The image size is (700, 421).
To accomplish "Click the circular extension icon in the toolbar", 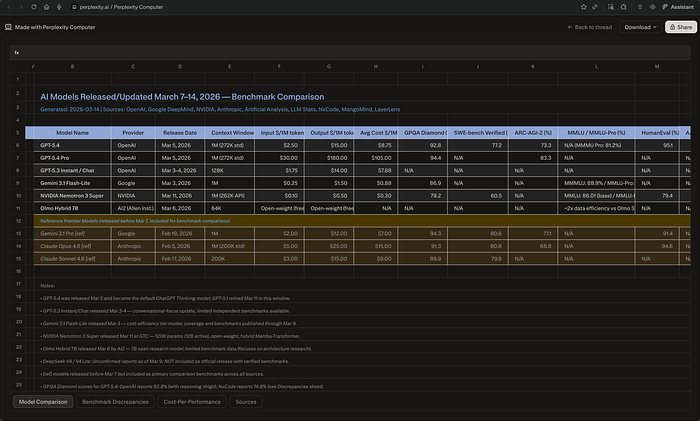I will tap(624, 7).
